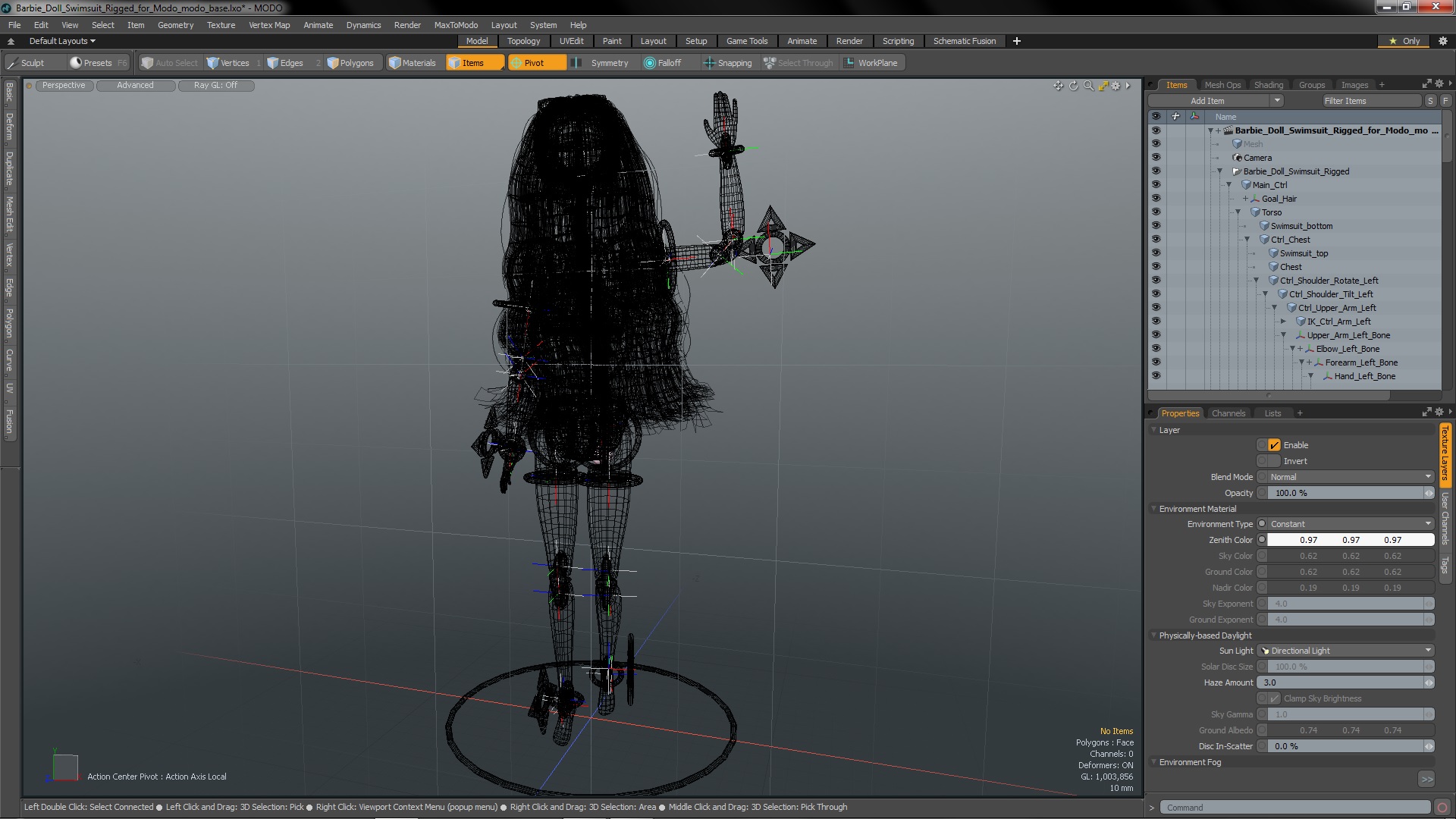Click the Pivot mode button

(x=536, y=63)
